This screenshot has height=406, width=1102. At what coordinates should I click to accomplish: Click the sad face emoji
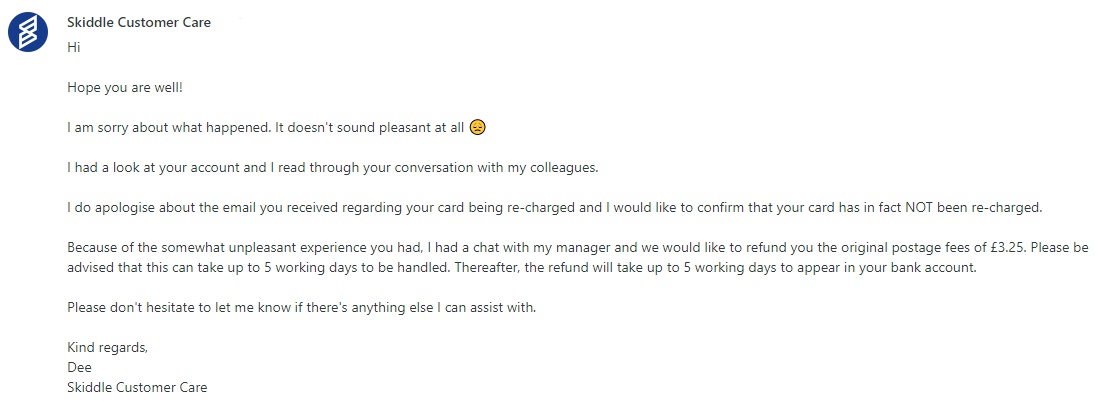(478, 128)
